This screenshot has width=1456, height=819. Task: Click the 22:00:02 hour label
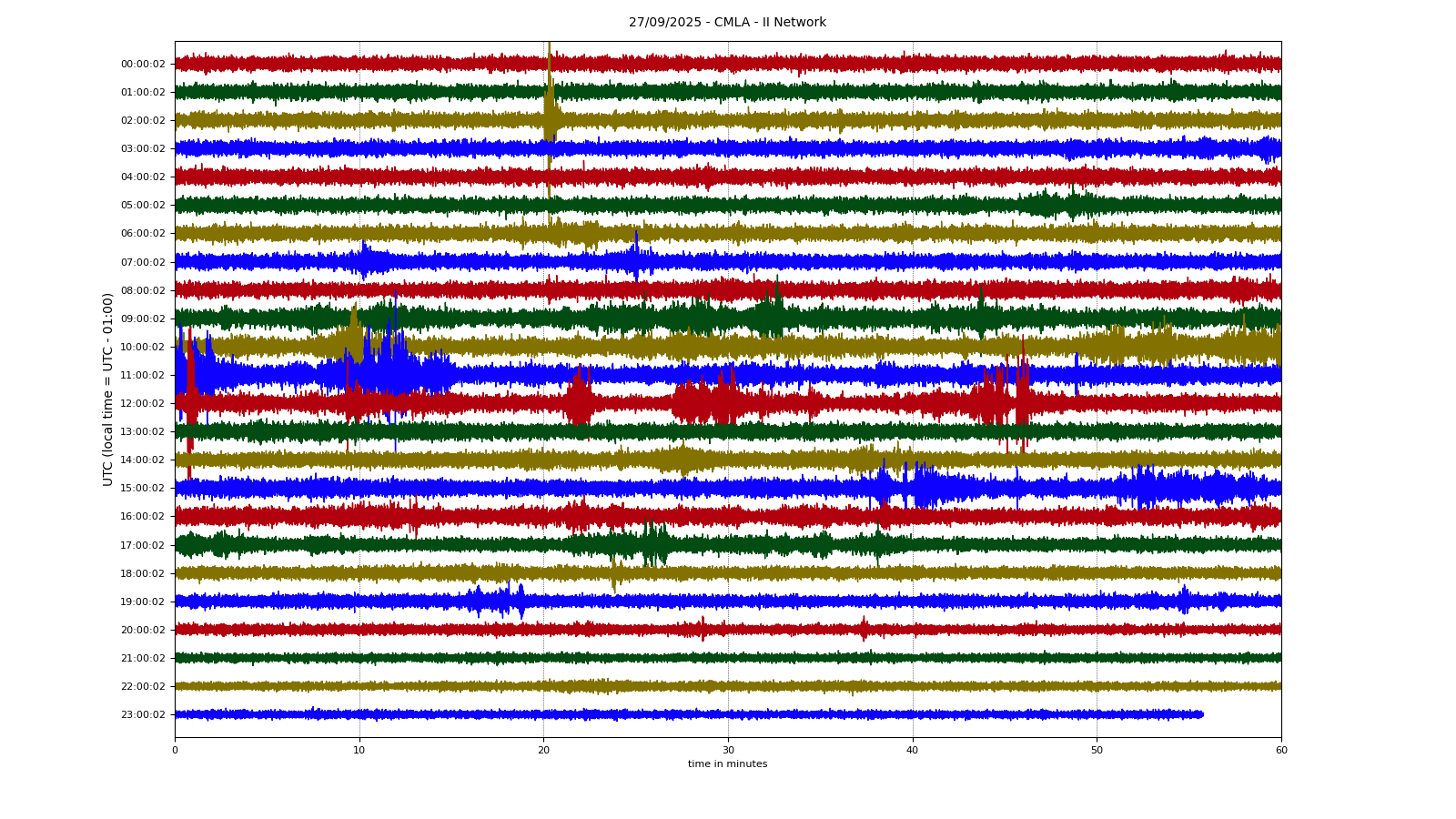pyautogui.click(x=143, y=687)
